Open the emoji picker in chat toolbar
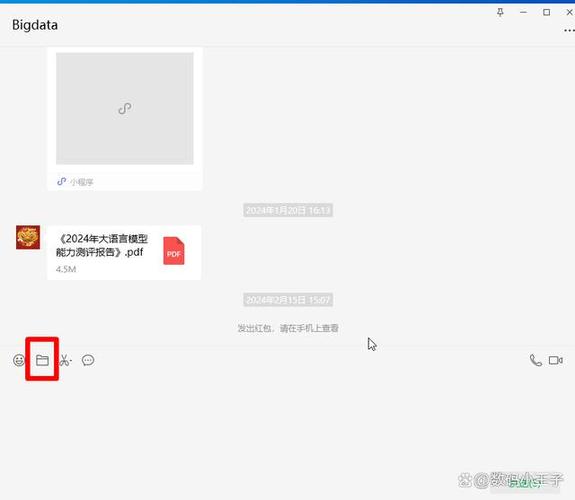575x500 pixels. [19, 360]
